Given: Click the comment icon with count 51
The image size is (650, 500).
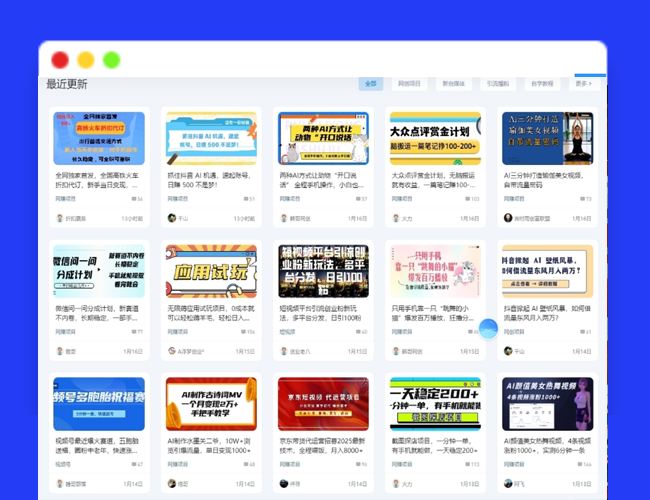Looking at the screenshot, I should pyautogui.click(x=246, y=199).
